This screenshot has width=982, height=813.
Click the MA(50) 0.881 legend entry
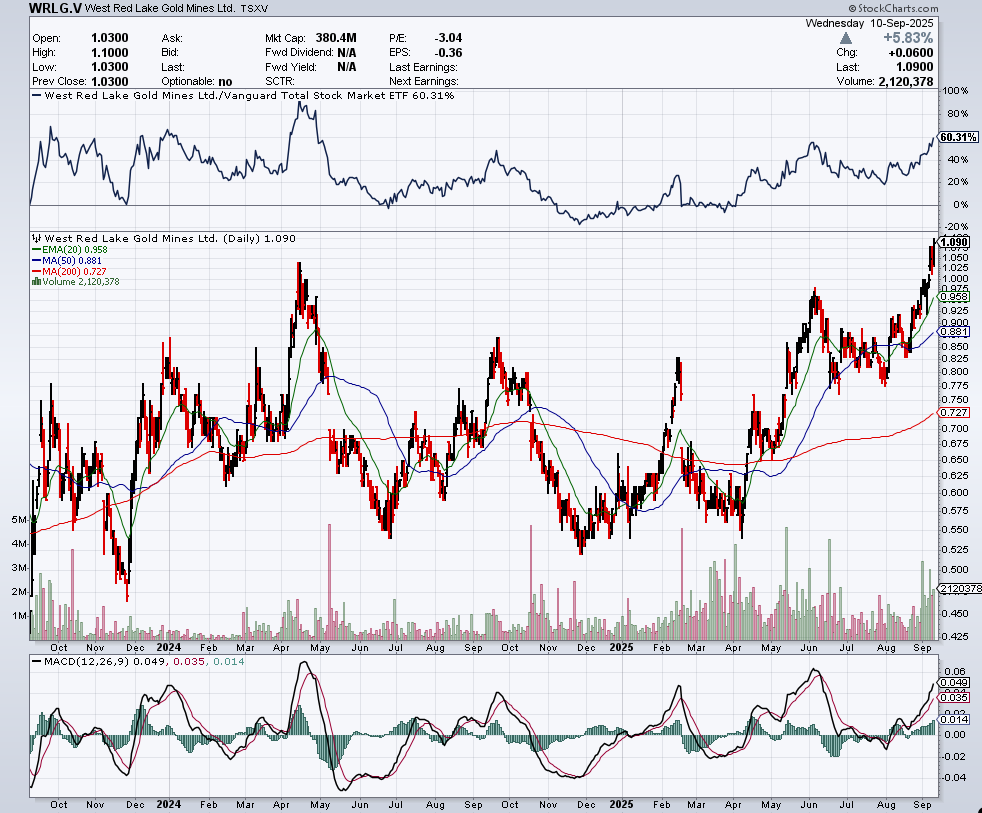click(66, 261)
